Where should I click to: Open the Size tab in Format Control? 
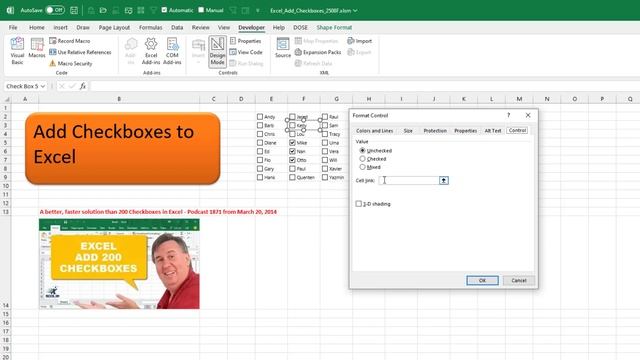click(408, 131)
